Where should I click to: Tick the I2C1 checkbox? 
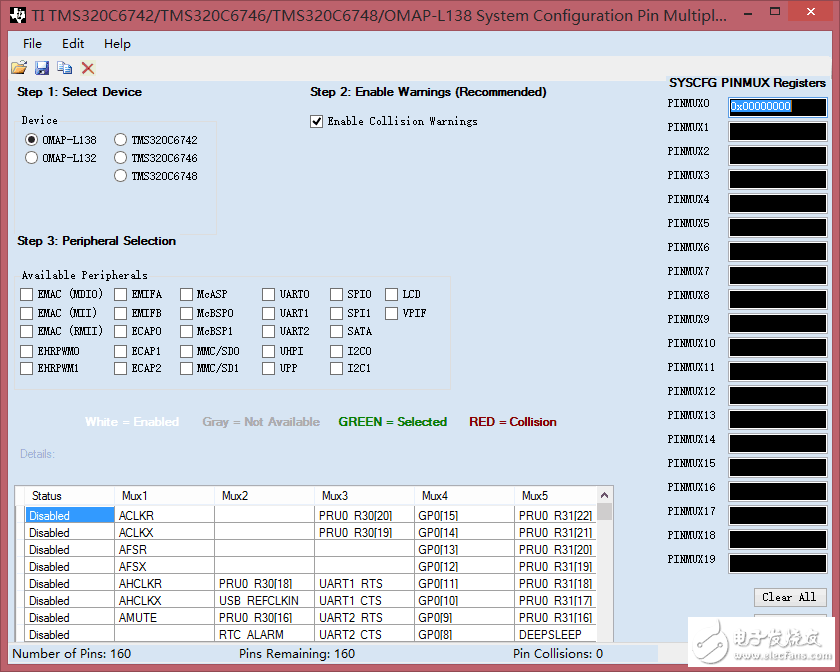(336, 368)
